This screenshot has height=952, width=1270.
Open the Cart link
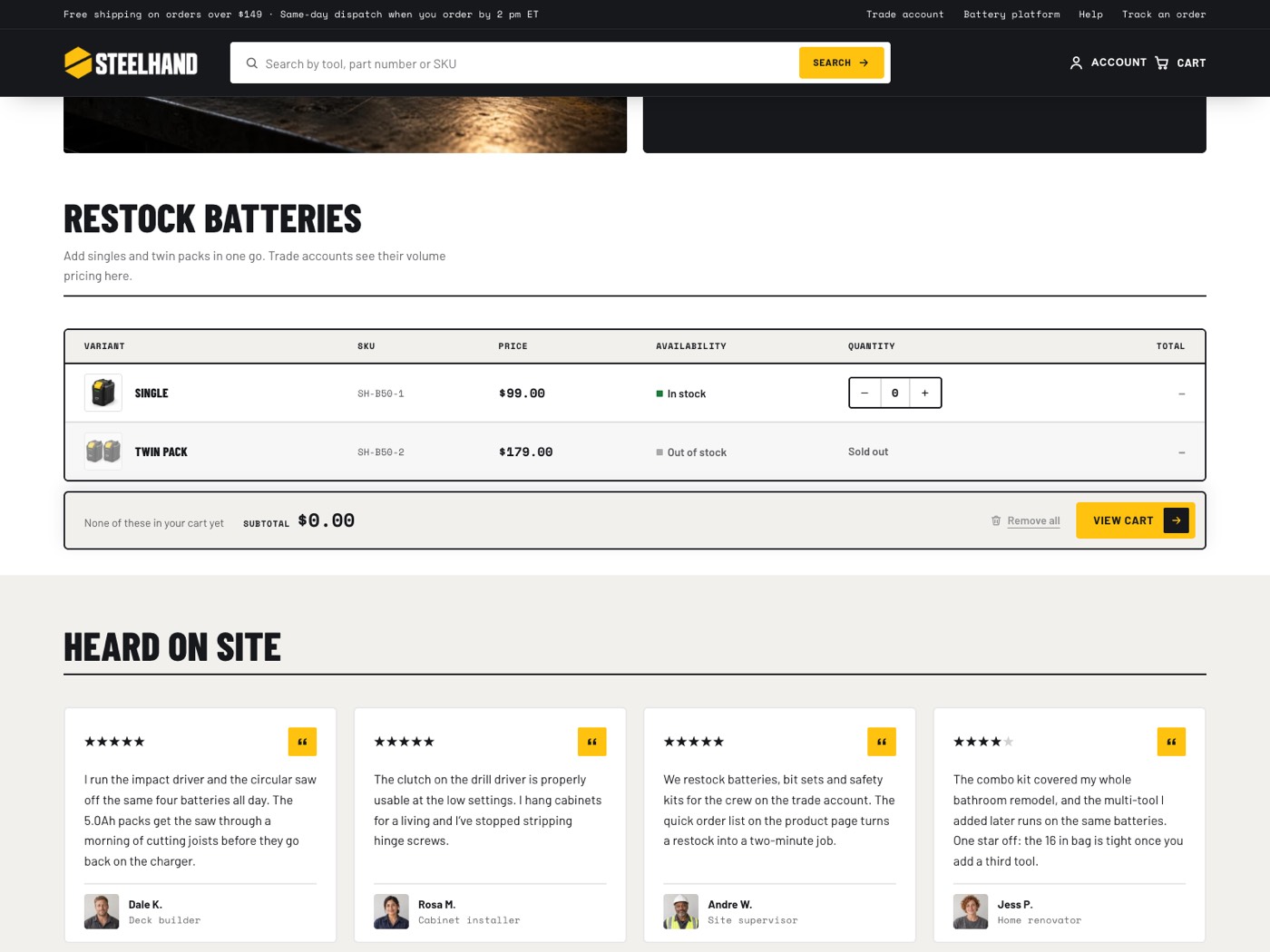click(1180, 63)
